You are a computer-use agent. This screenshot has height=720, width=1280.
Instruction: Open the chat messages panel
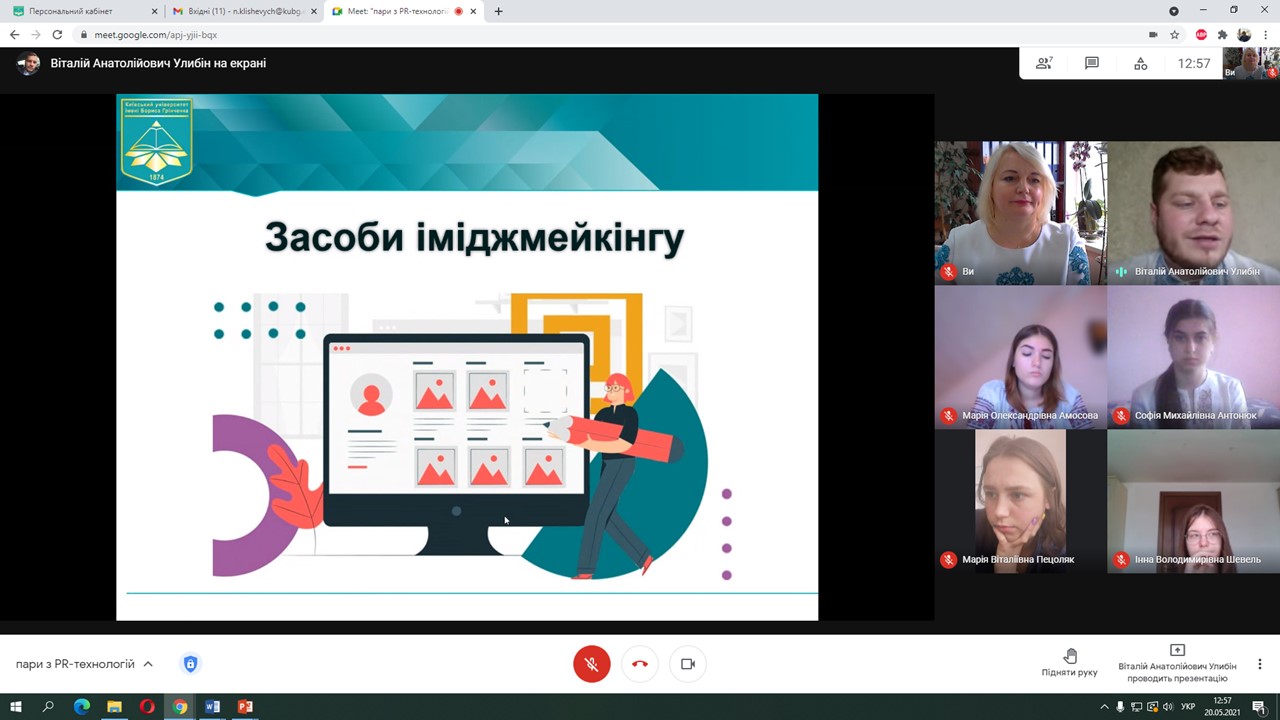click(x=1092, y=63)
